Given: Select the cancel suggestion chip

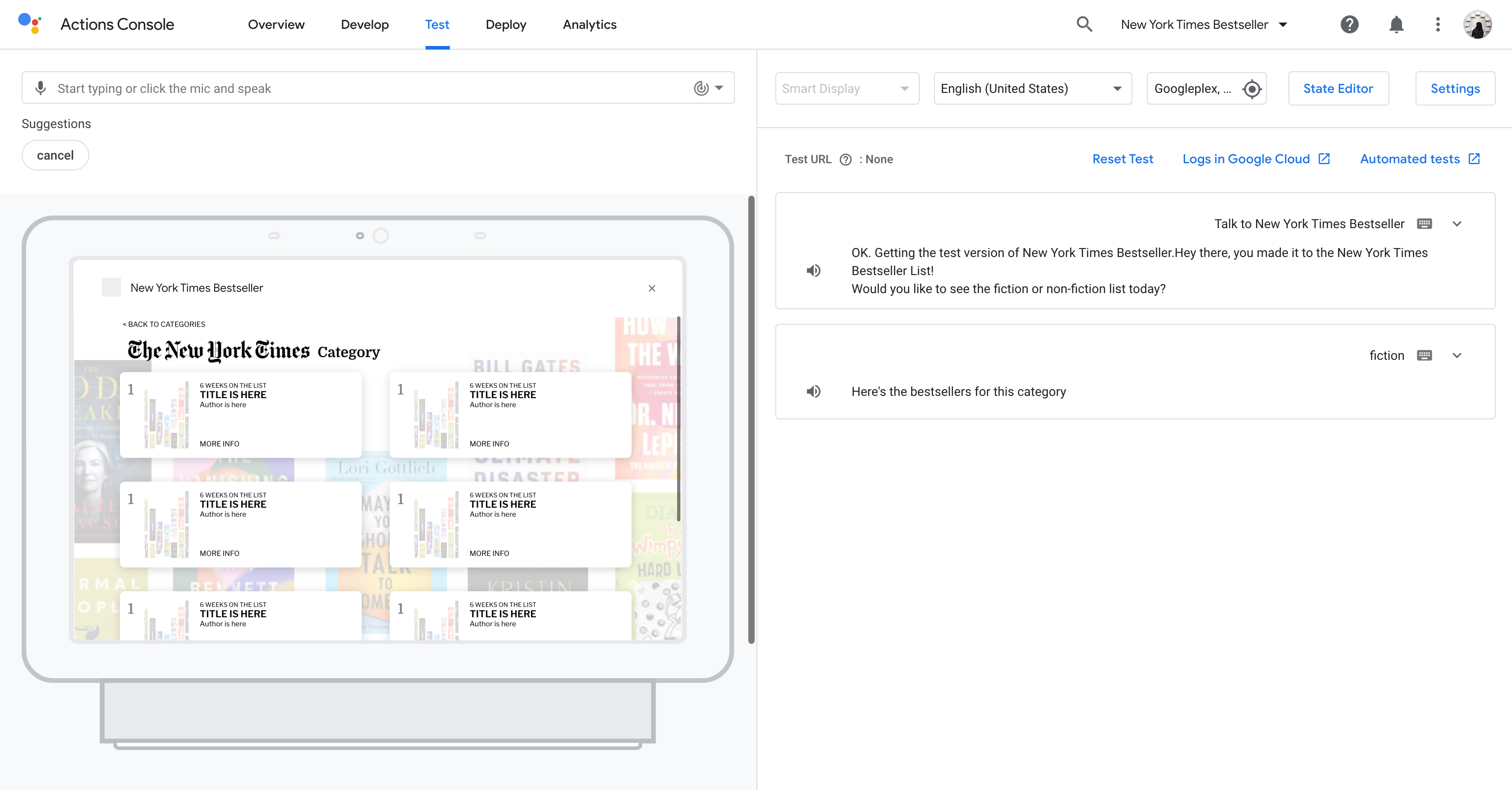Looking at the screenshot, I should pyautogui.click(x=55, y=155).
